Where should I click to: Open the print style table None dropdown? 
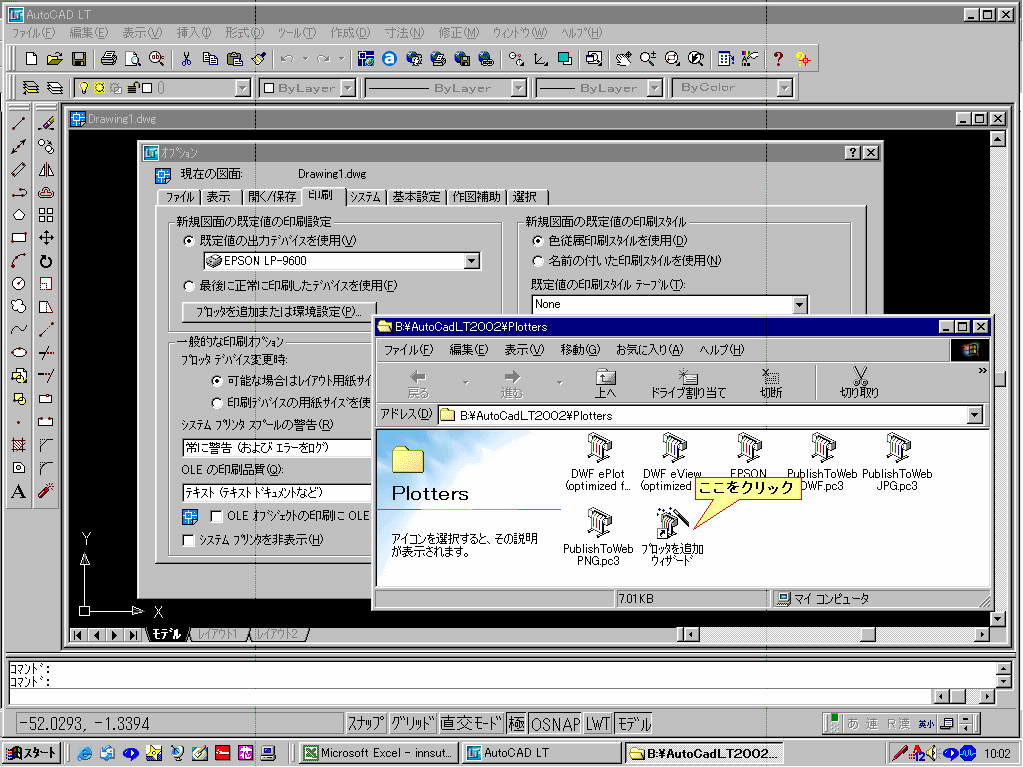800,305
